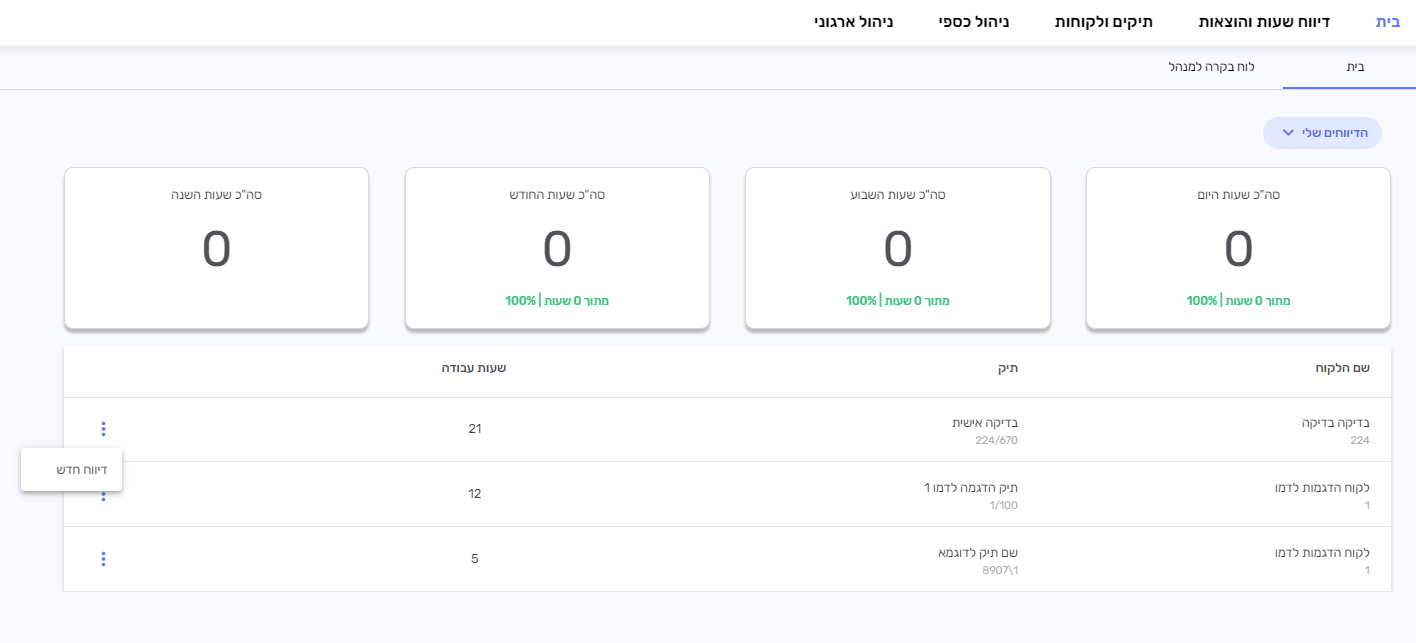
Task: Select דיווח חדש from the popup menu
Action: point(72,469)
